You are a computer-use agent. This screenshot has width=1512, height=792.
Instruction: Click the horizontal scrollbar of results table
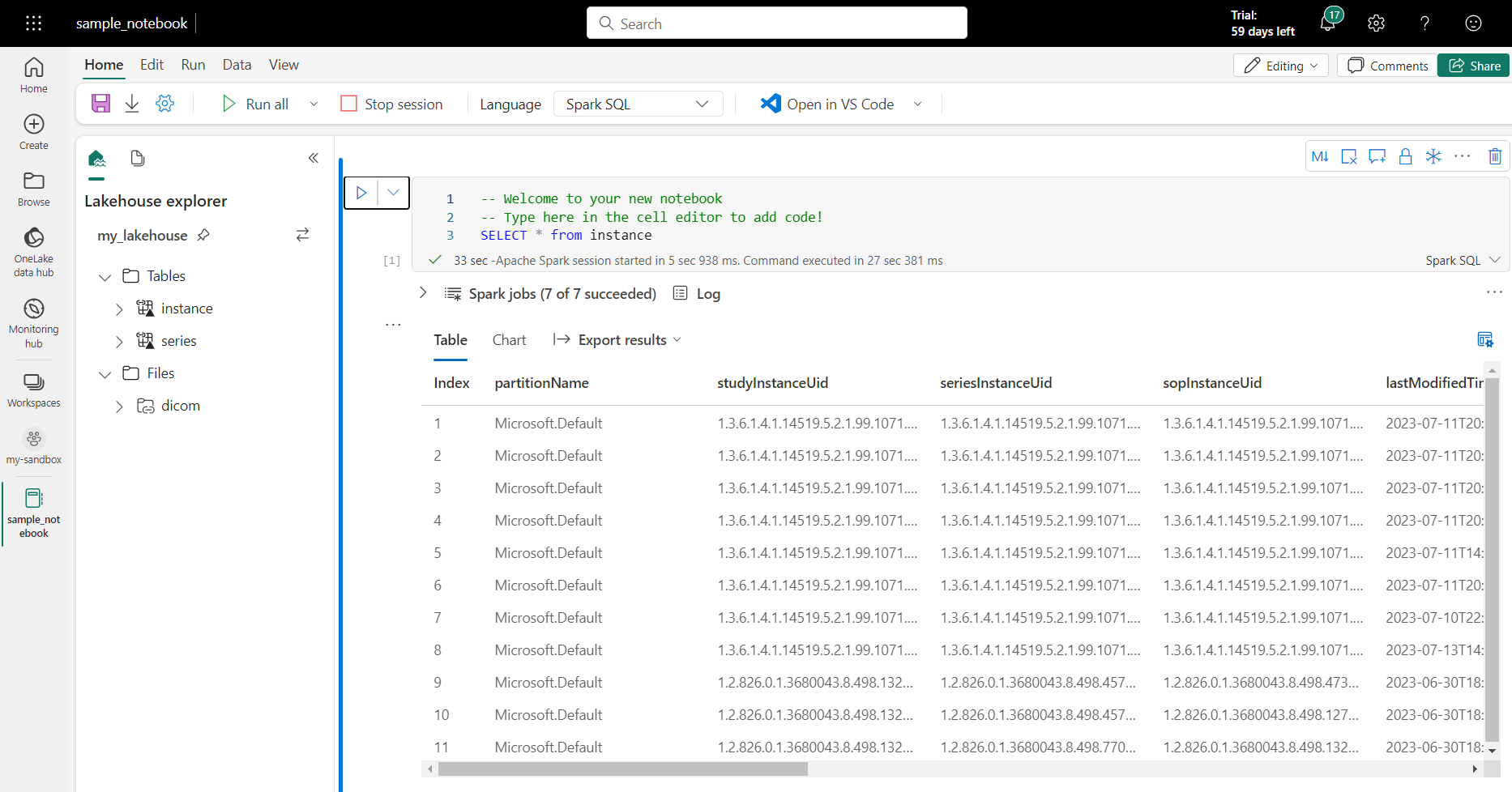[622, 769]
